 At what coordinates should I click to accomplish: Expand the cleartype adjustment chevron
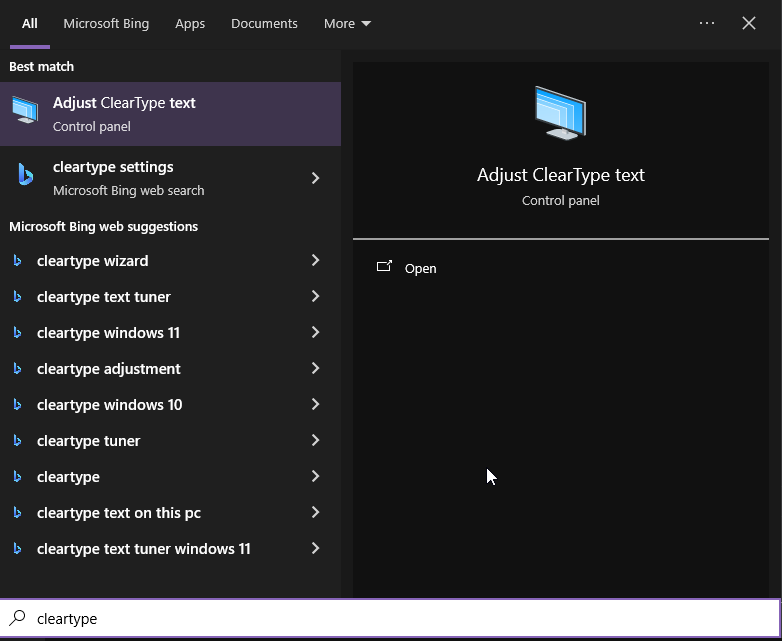315,369
